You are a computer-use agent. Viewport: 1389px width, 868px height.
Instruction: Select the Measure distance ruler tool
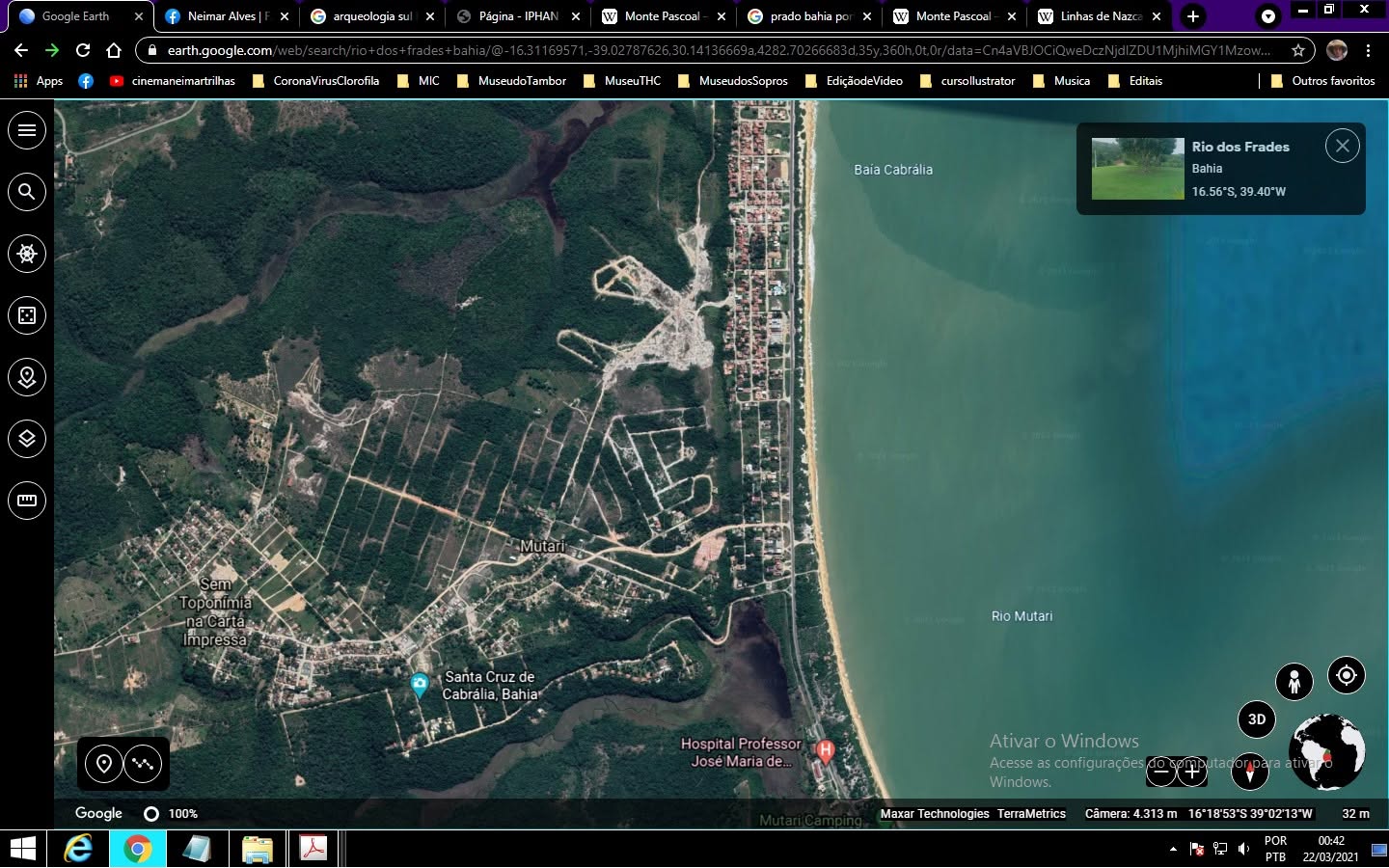click(x=27, y=500)
